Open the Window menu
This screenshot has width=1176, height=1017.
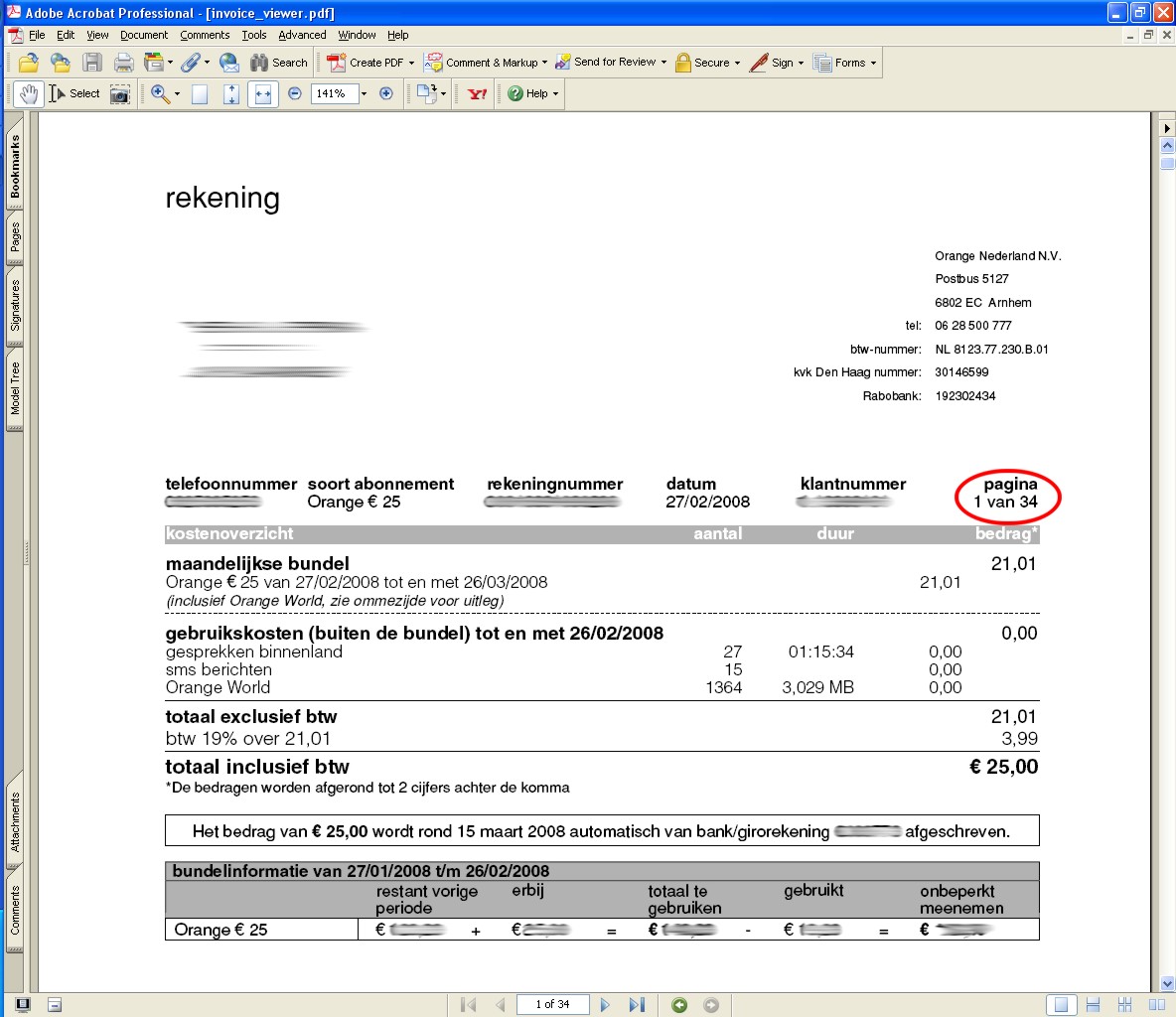[357, 35]
